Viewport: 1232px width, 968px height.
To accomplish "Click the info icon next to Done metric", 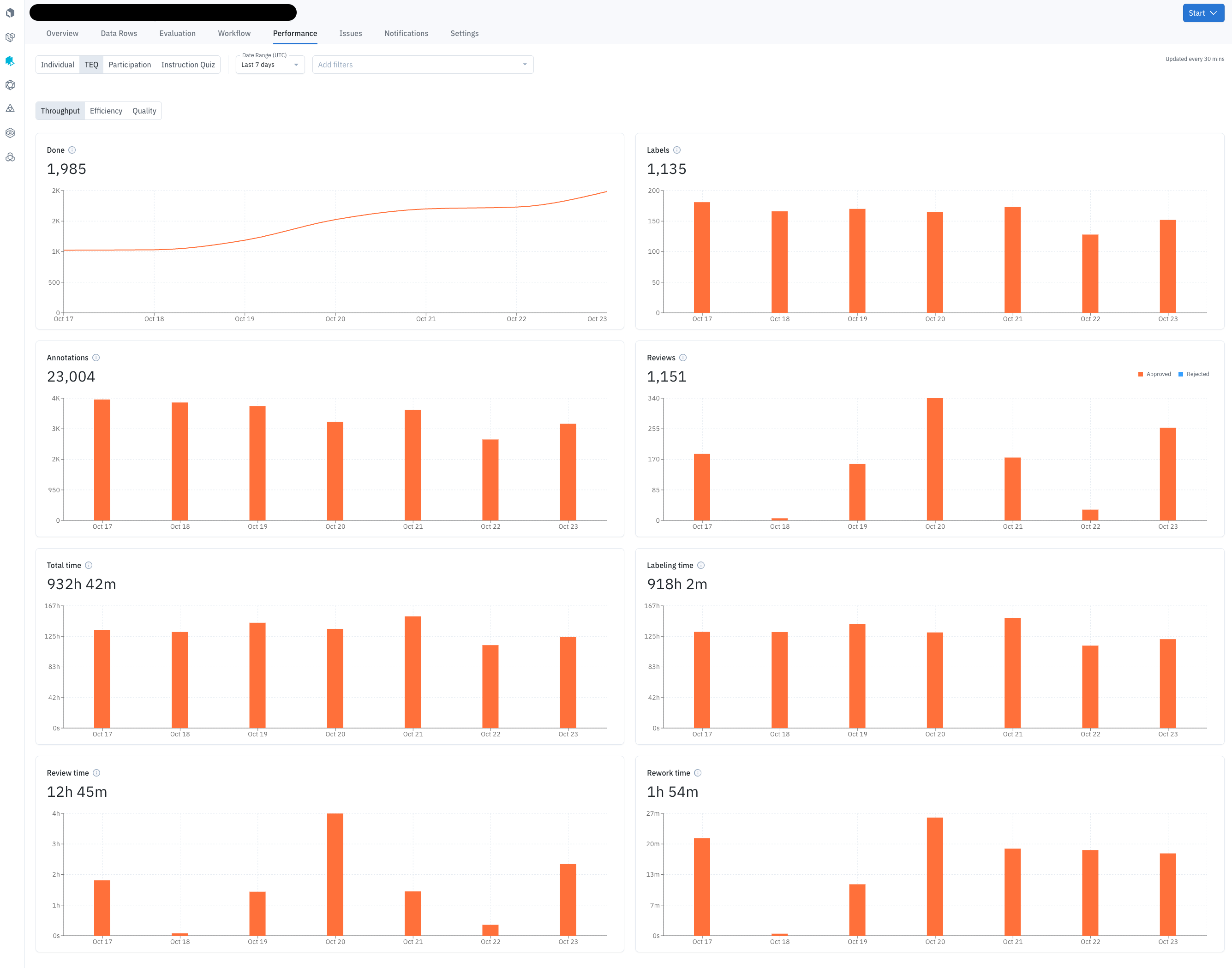I will tap(72, 149).
